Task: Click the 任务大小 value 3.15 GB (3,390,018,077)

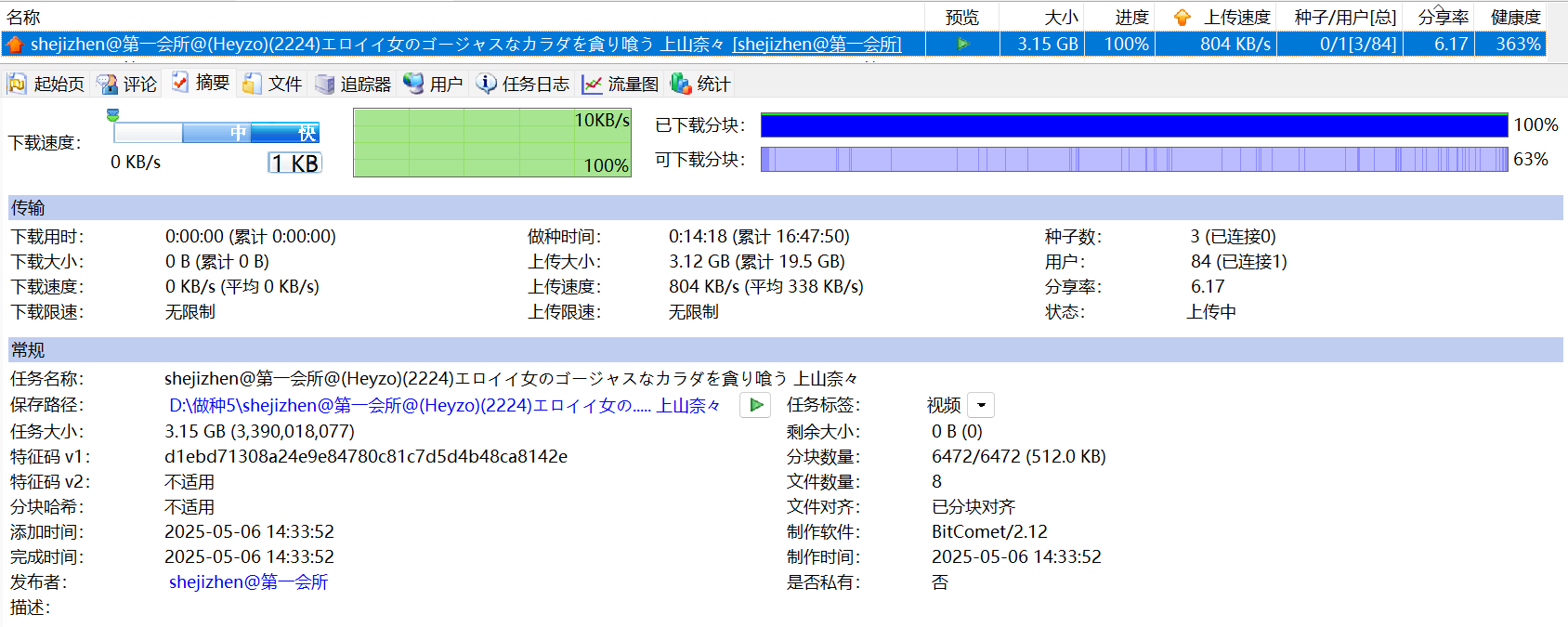Action: pos(259,431)
